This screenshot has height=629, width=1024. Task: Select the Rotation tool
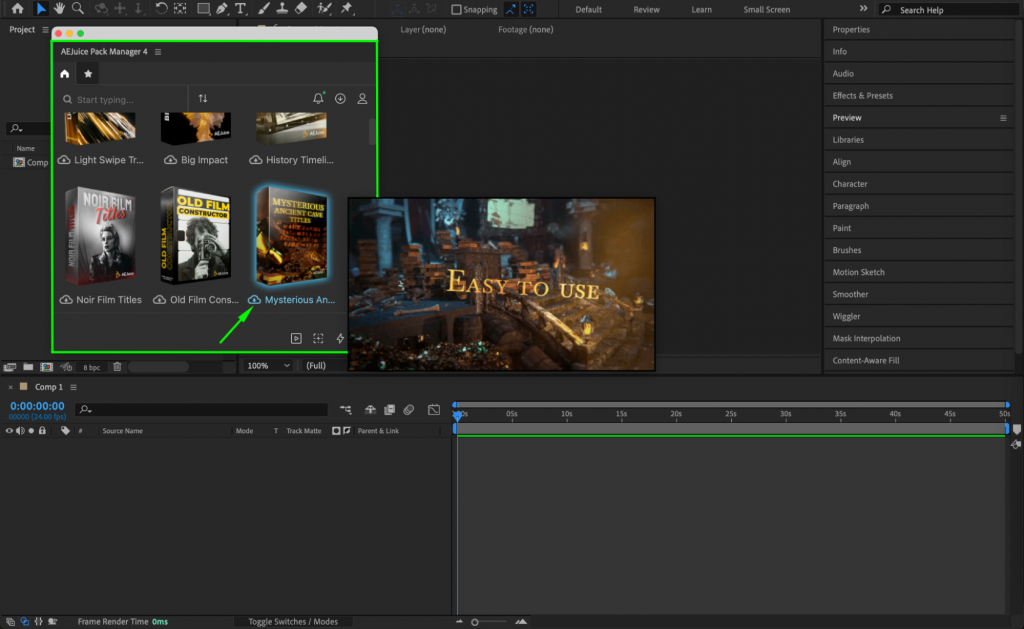tap(160, 10)
